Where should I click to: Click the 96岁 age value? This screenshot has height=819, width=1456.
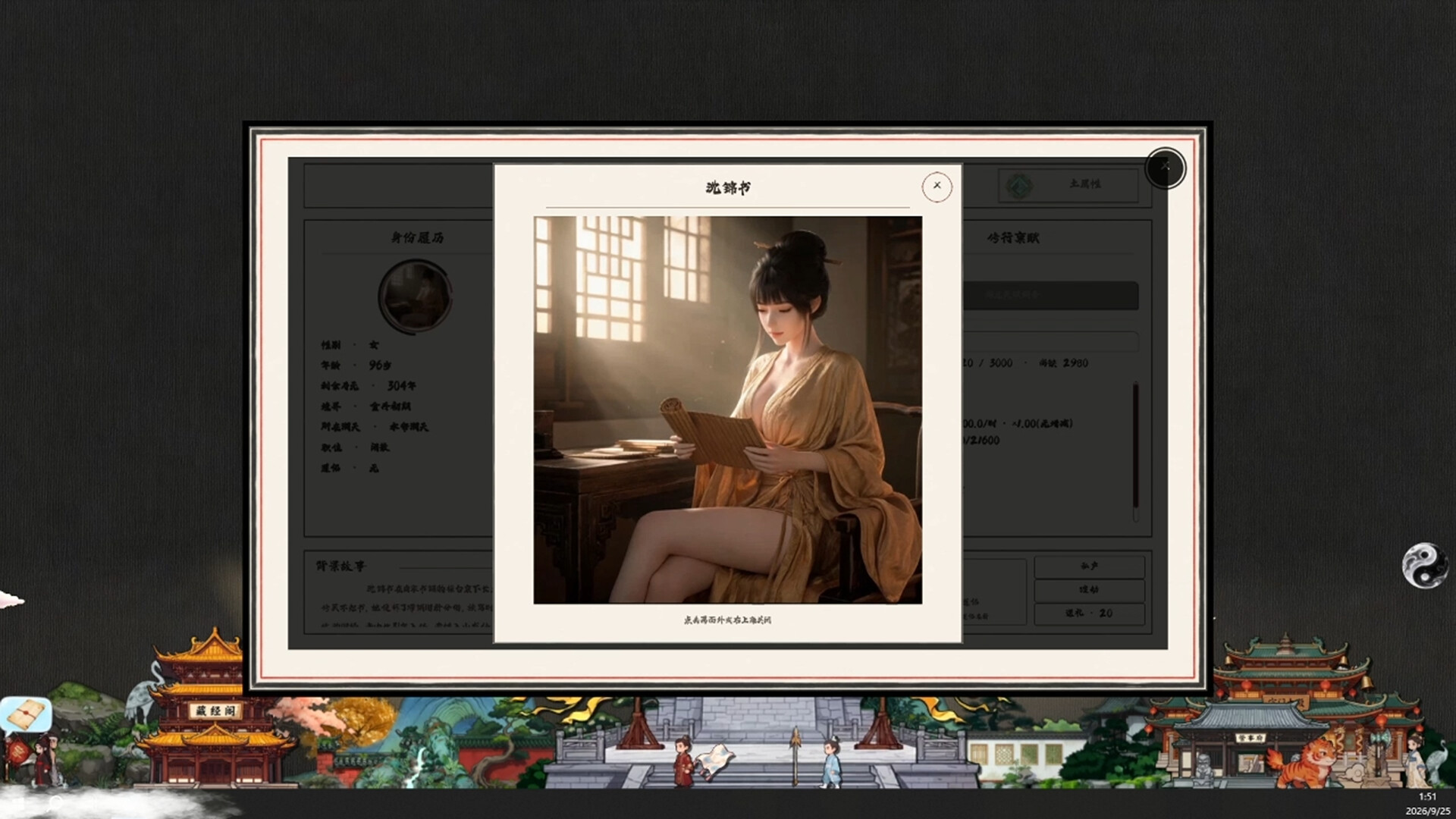click(380, 366)
